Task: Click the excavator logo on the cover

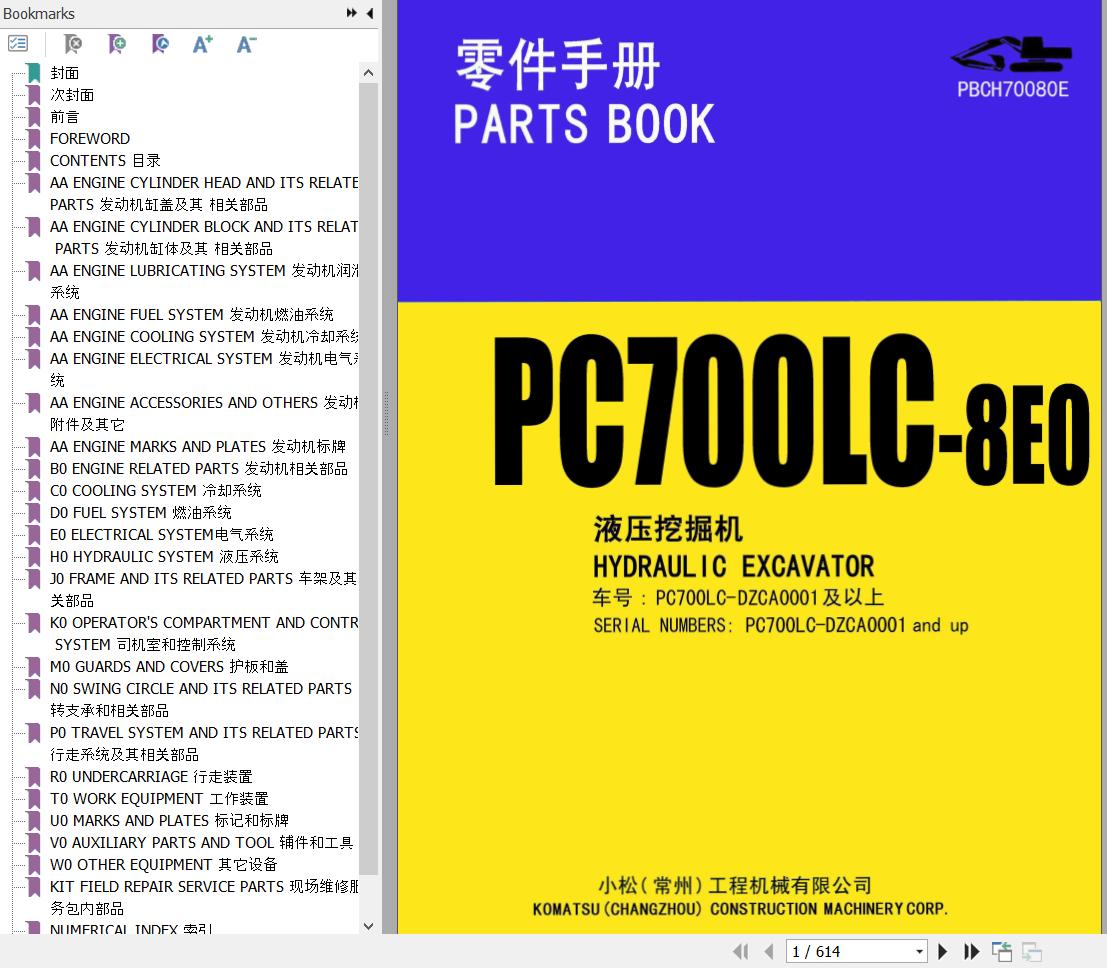Action: coord(1011,54)
